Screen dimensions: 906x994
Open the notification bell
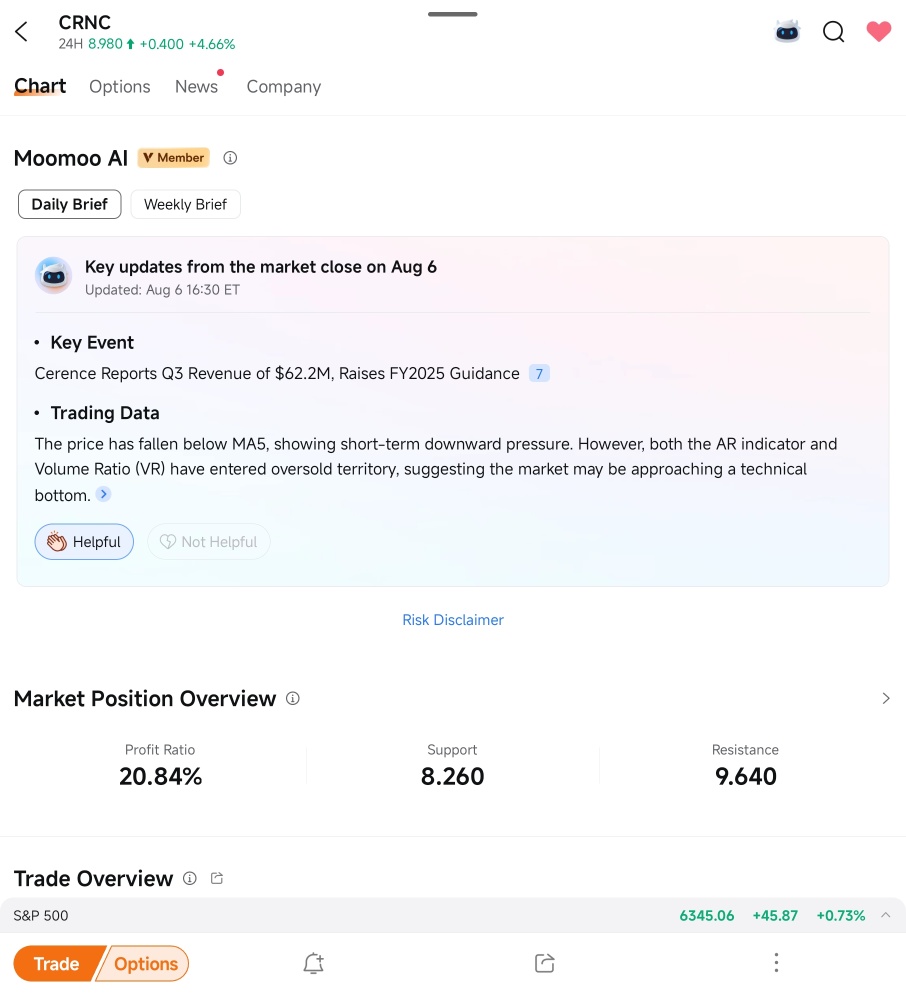click(x=313, y=962)
